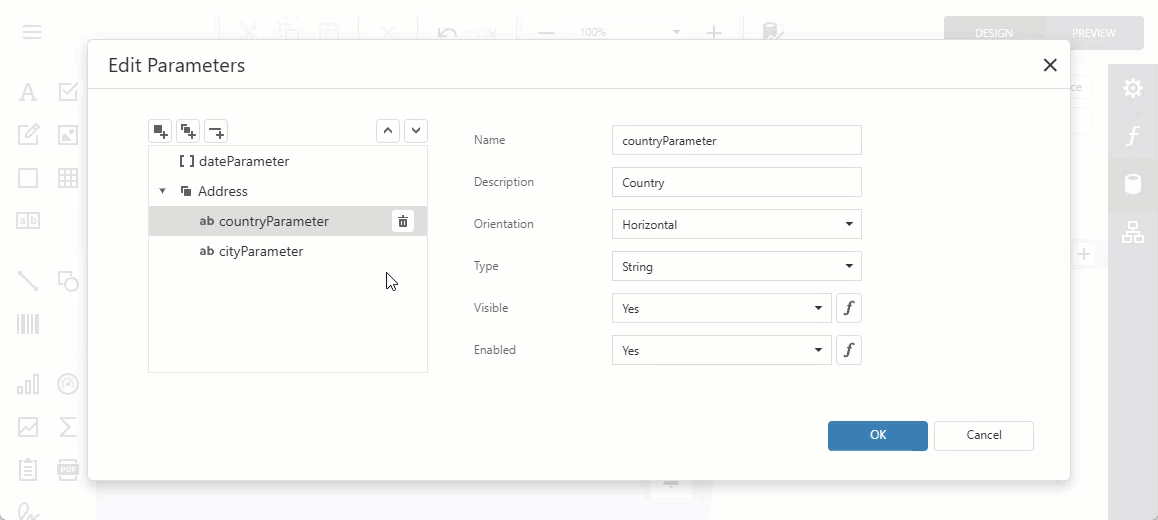This screenshot has height=520, width=1158.
Task: Switch to the PREVIEW tab
Action: coord(1094,32)
